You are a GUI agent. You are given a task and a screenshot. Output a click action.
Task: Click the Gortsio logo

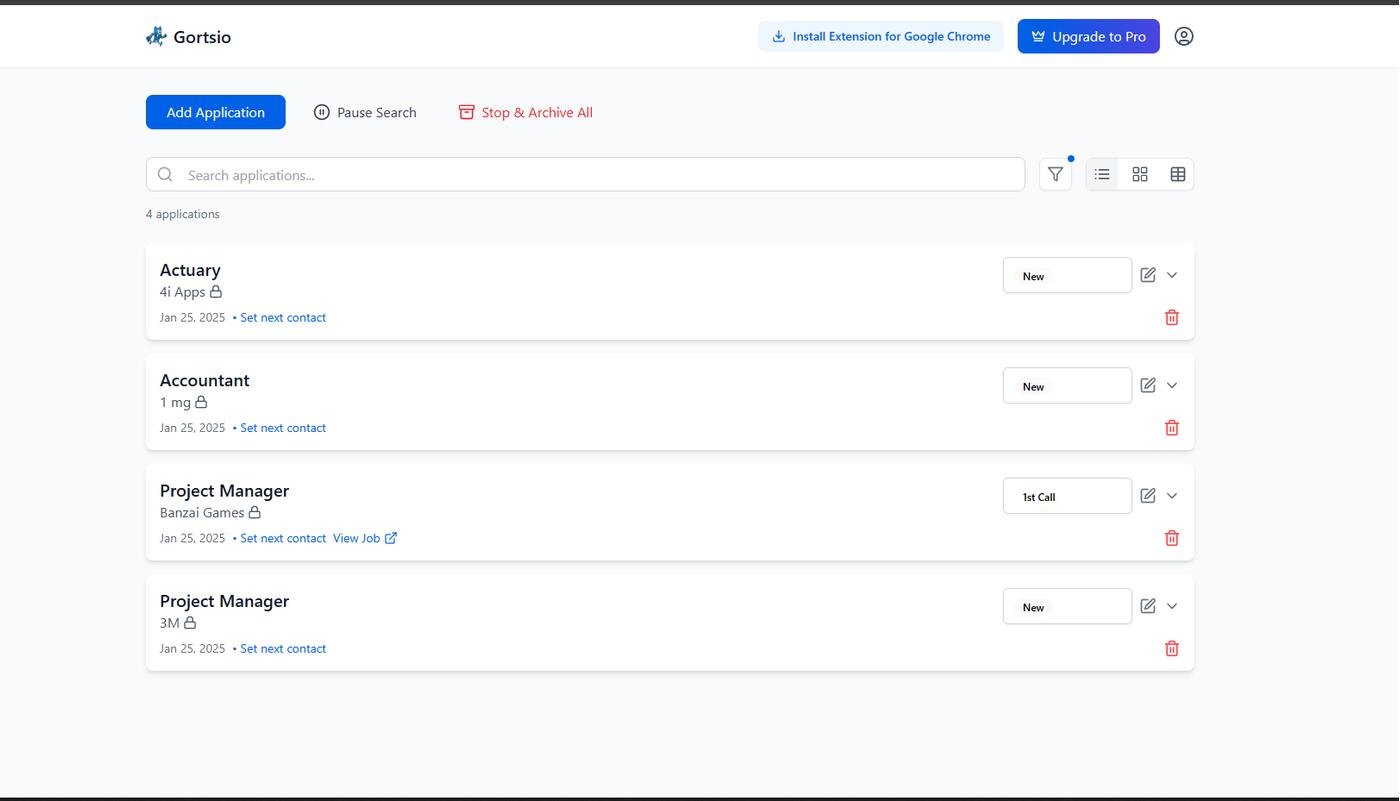(x=188, y=37)
